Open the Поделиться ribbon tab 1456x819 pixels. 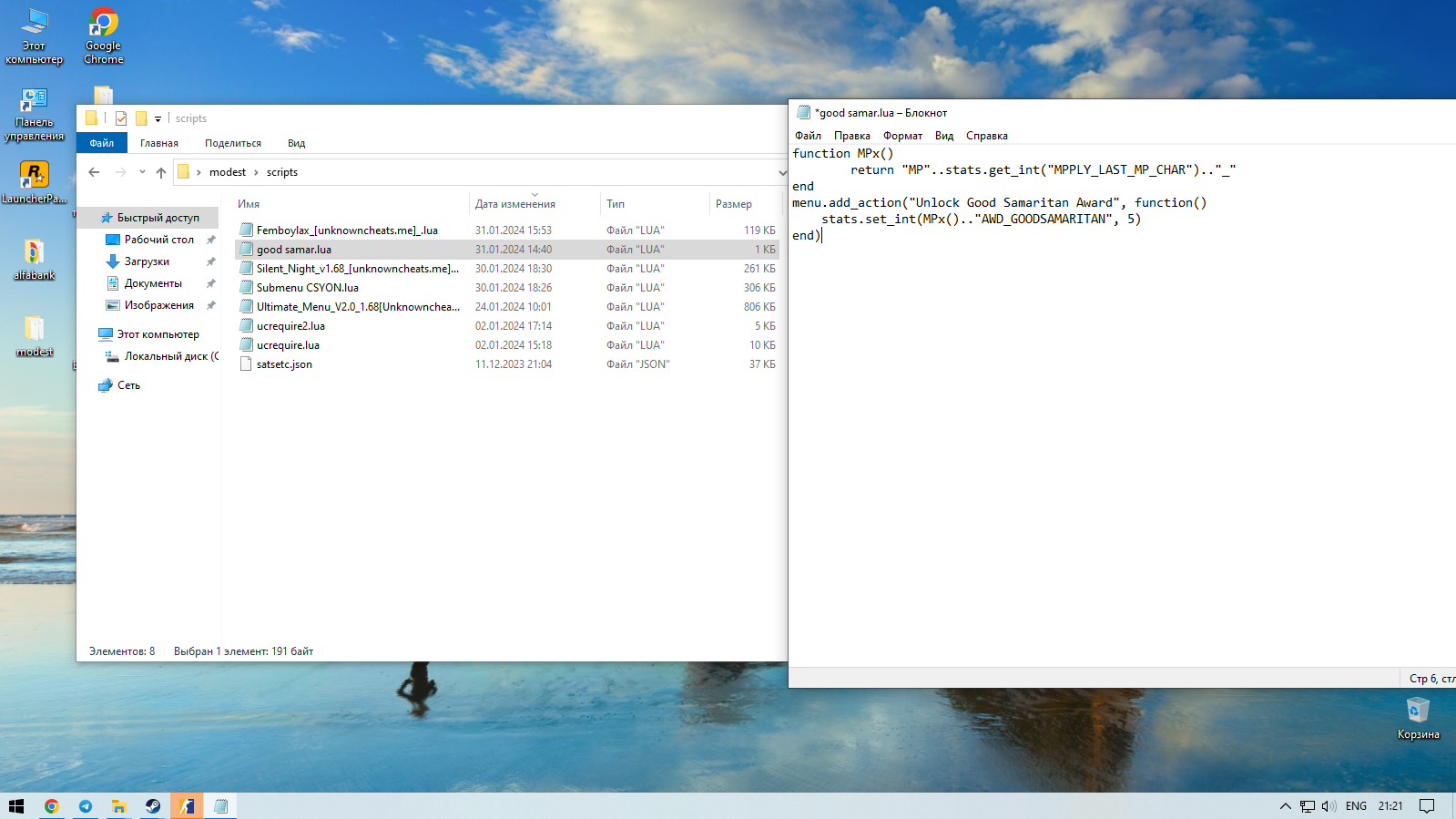tap(233, 143)
